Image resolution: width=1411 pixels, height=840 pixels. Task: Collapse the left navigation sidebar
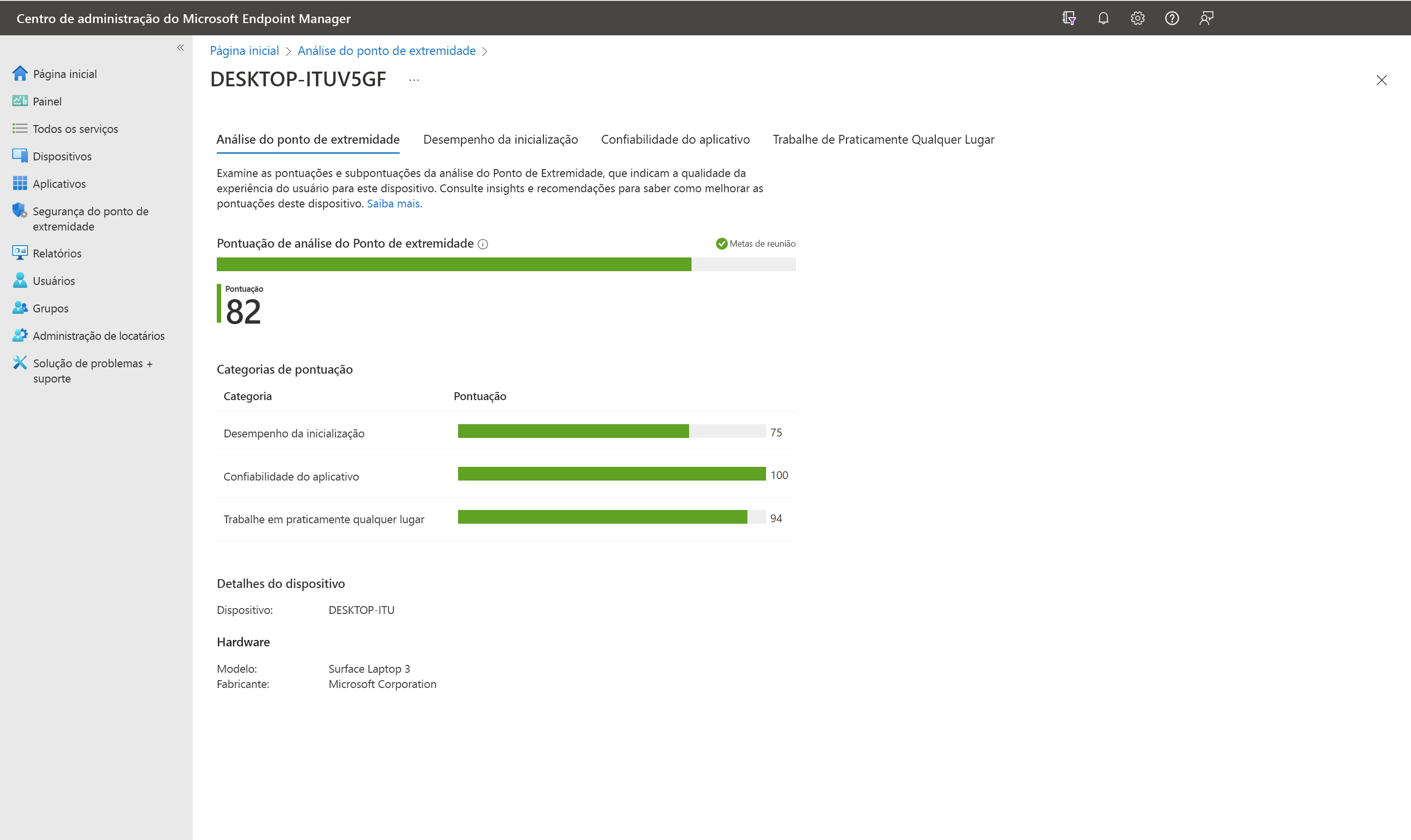point(180,48)
